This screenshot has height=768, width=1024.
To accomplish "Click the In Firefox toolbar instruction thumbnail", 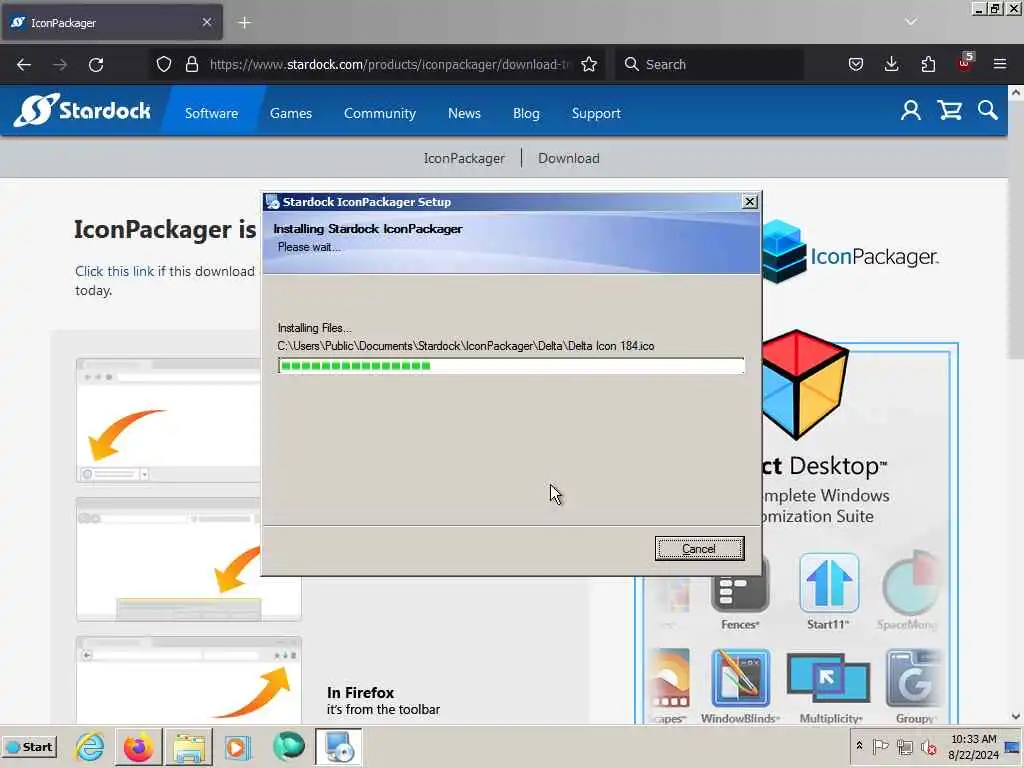I will (x=189, y=680).
